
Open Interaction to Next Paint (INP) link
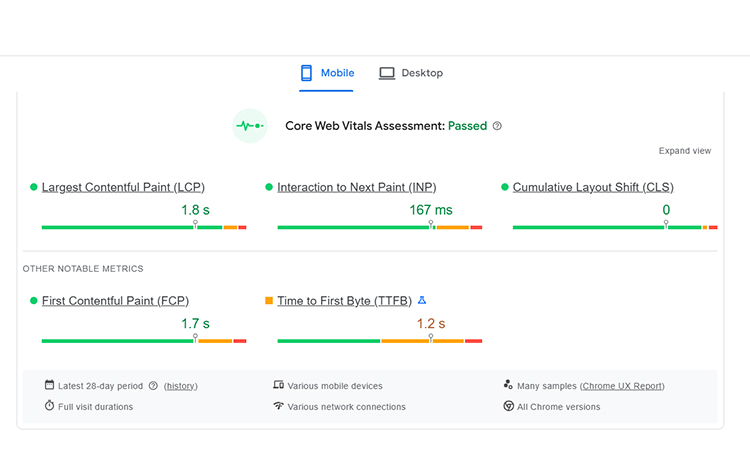pos(356,187)
